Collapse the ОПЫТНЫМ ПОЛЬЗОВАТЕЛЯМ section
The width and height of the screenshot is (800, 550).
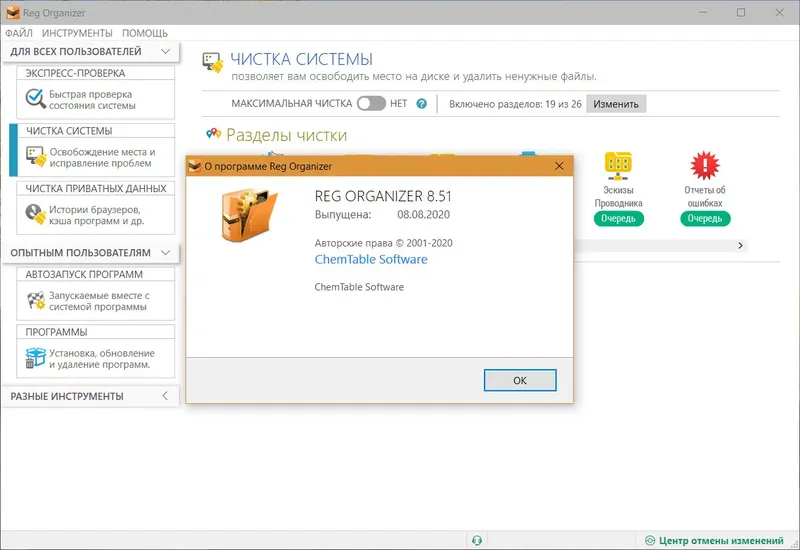[165, 253]
